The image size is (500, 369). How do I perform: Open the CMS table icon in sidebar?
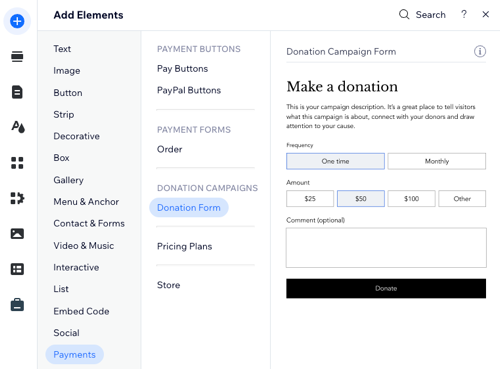tap(17, 269)
